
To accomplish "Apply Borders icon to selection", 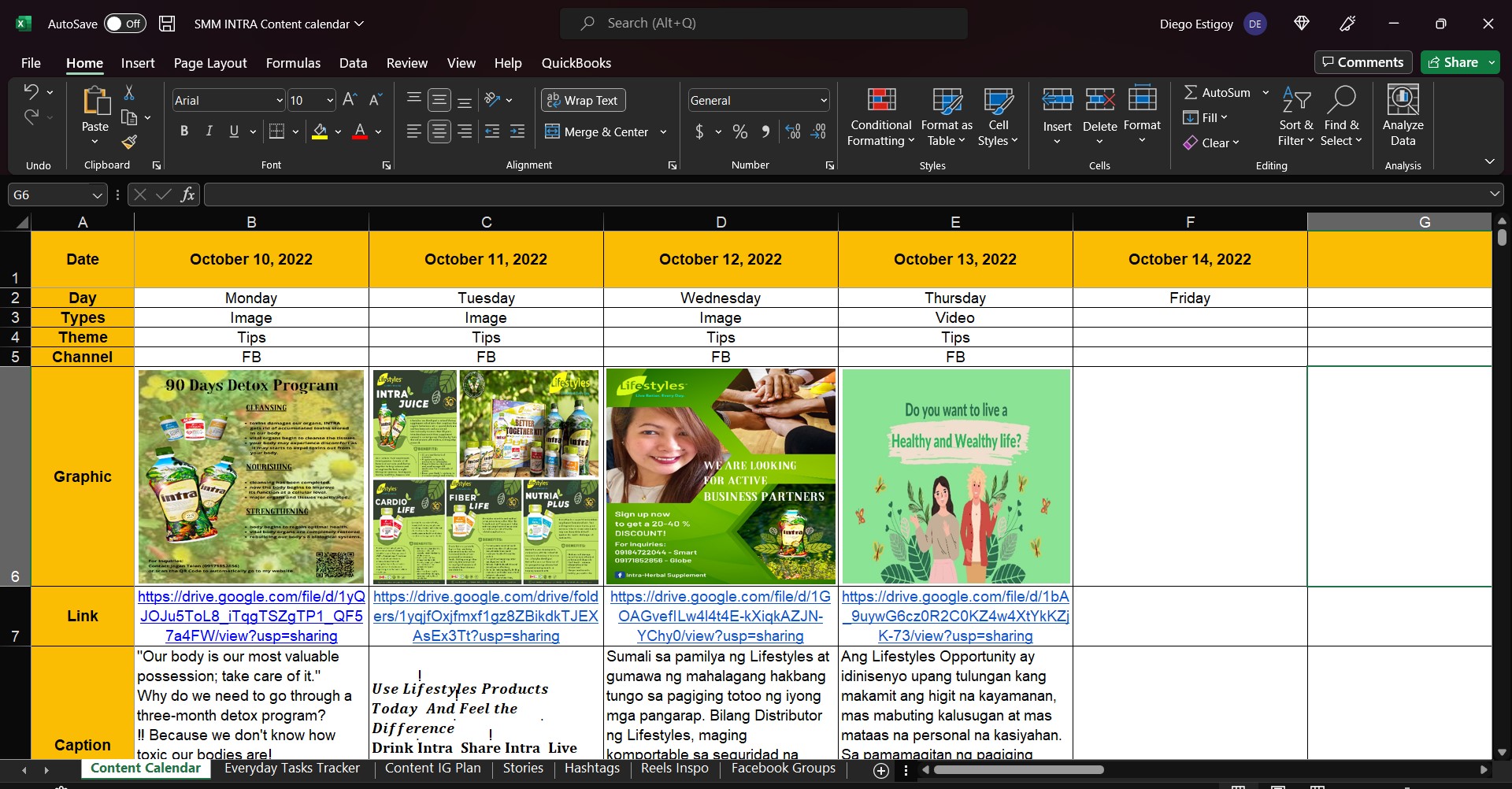I will point(276,131).
